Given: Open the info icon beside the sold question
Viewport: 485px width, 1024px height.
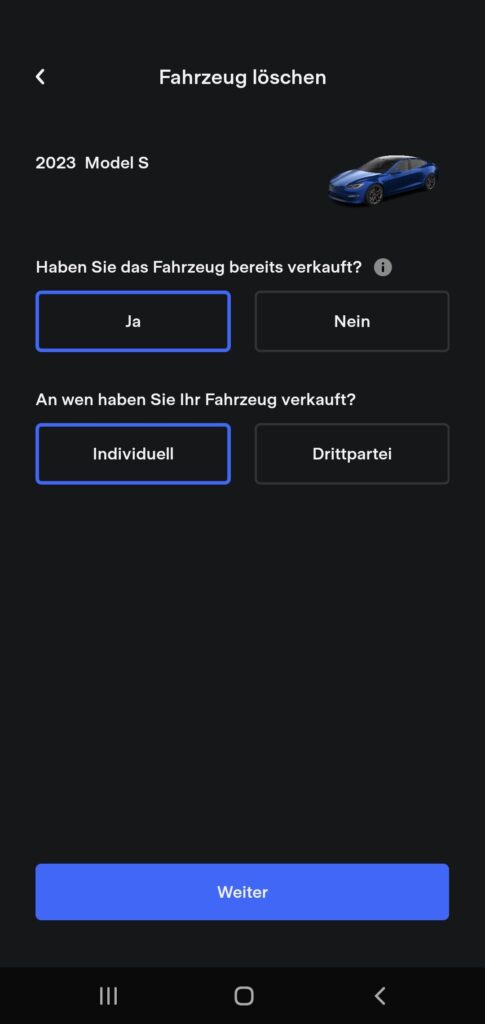Looking at the screenshot, I should 383,267.
